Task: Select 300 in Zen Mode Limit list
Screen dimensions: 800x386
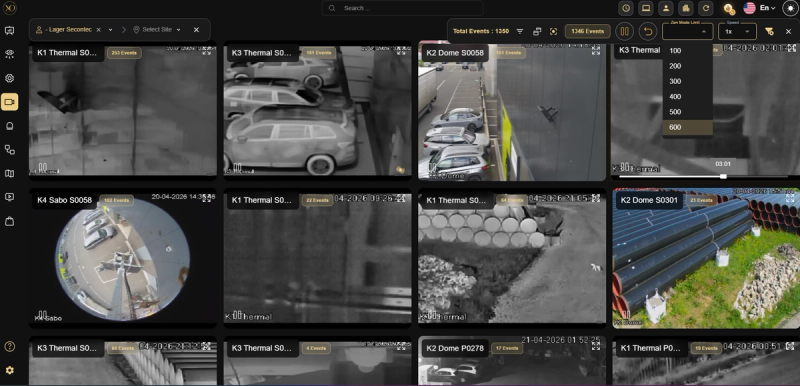Action: [x=687, y=82]
